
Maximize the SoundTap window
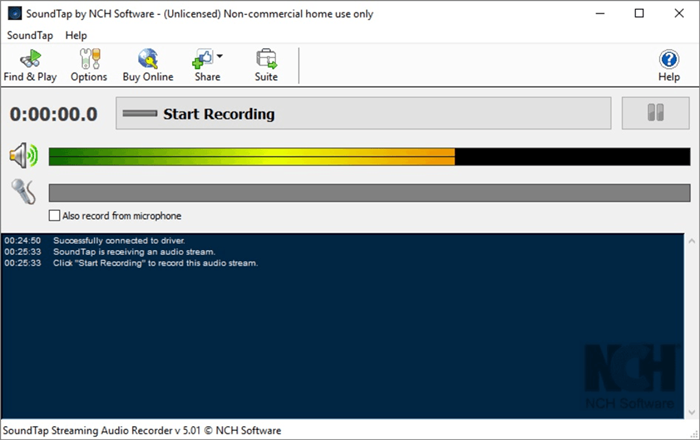639,13
